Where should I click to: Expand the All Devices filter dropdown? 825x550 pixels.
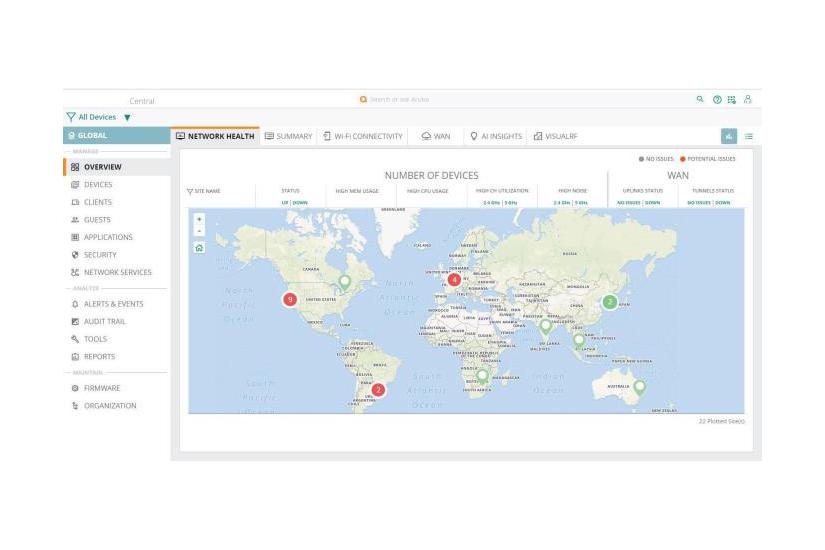tap(127, 117)
